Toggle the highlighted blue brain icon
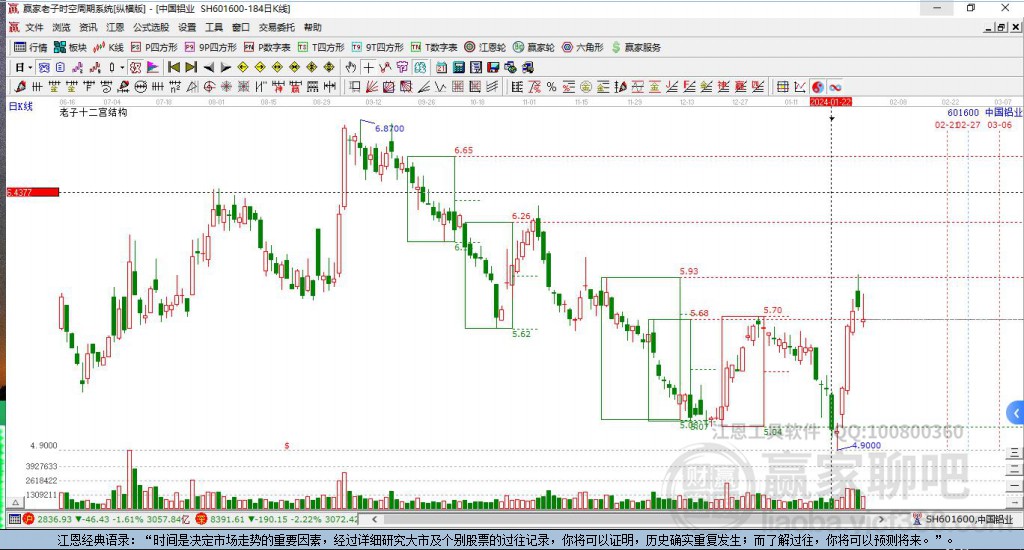 click(419, 67)
